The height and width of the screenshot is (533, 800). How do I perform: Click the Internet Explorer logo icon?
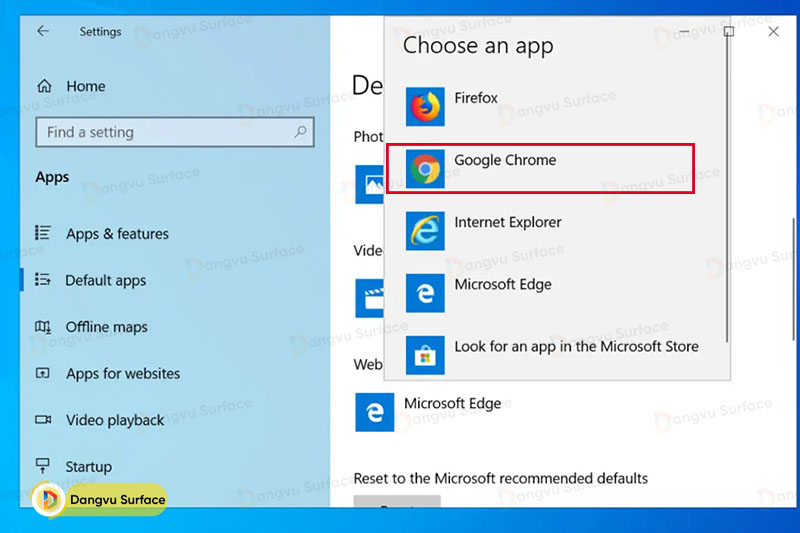pos(425,231)
